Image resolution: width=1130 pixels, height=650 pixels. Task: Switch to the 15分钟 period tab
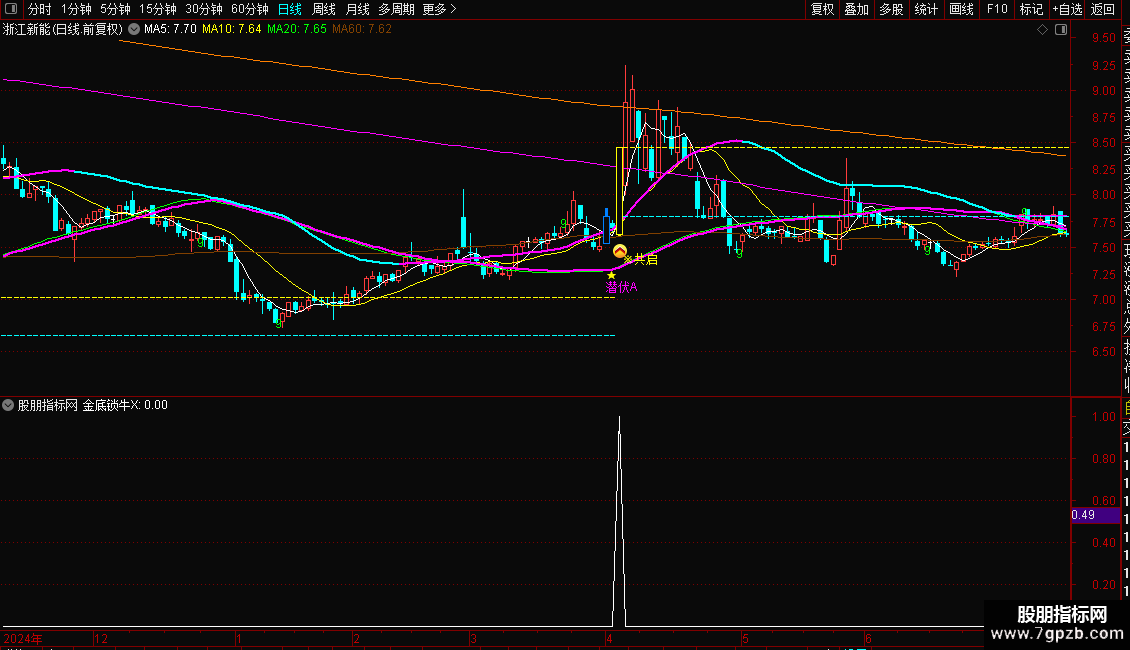click(x=158, y=9)
